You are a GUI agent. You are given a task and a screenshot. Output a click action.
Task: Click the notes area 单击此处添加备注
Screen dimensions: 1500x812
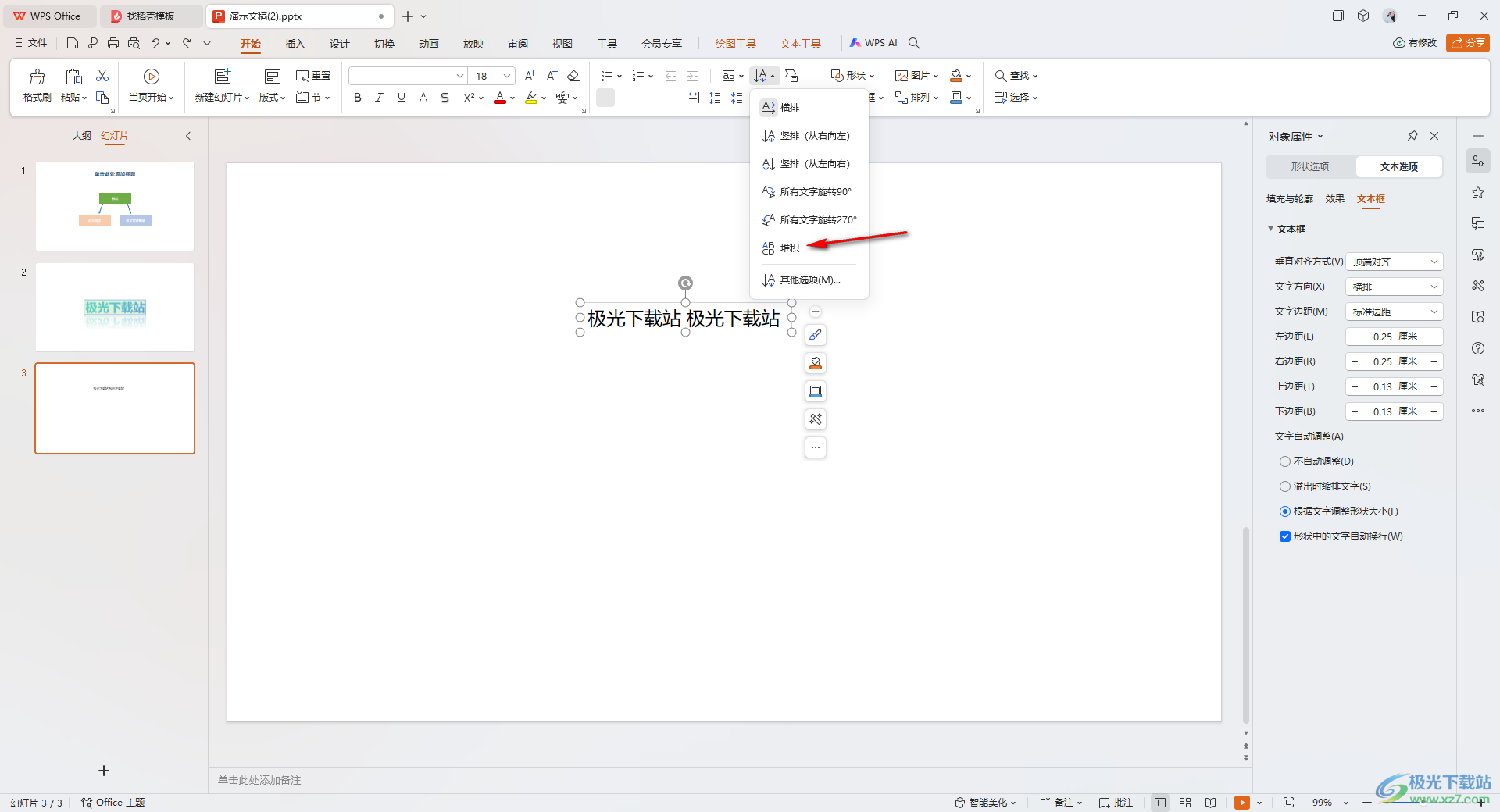tap(259, 780)
